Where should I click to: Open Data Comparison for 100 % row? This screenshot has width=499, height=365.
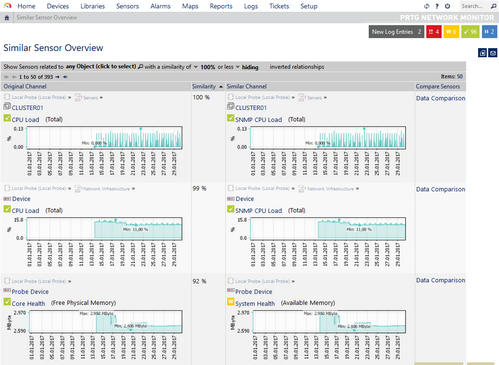(x=440, y=98)
